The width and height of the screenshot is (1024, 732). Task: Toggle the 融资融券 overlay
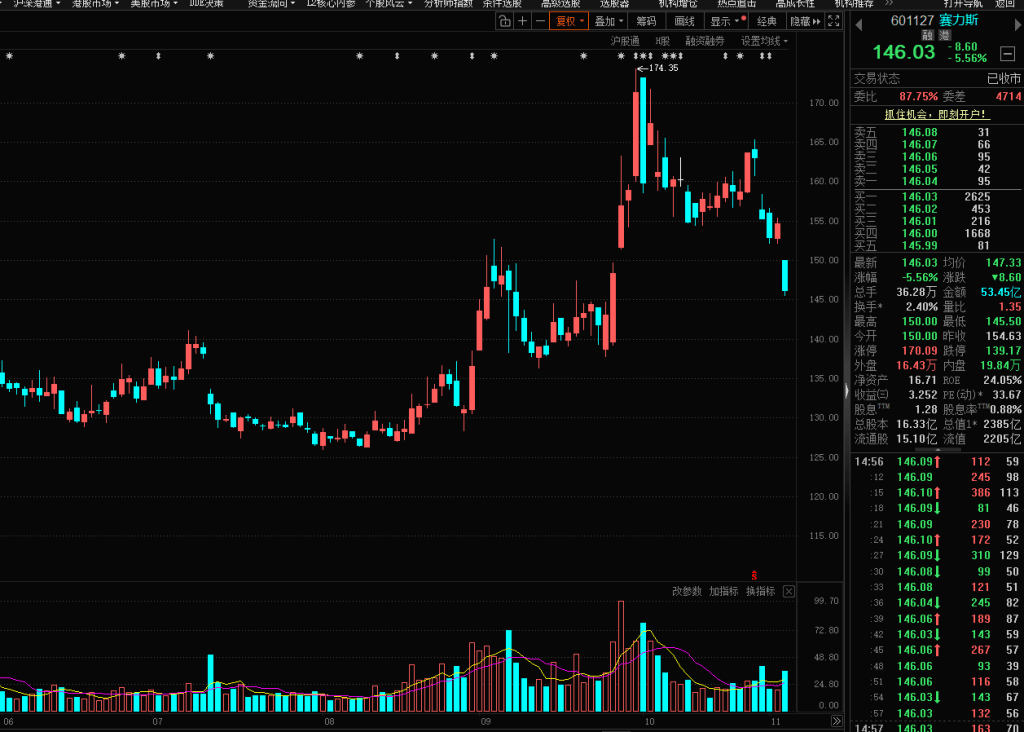tap(705, 41)
